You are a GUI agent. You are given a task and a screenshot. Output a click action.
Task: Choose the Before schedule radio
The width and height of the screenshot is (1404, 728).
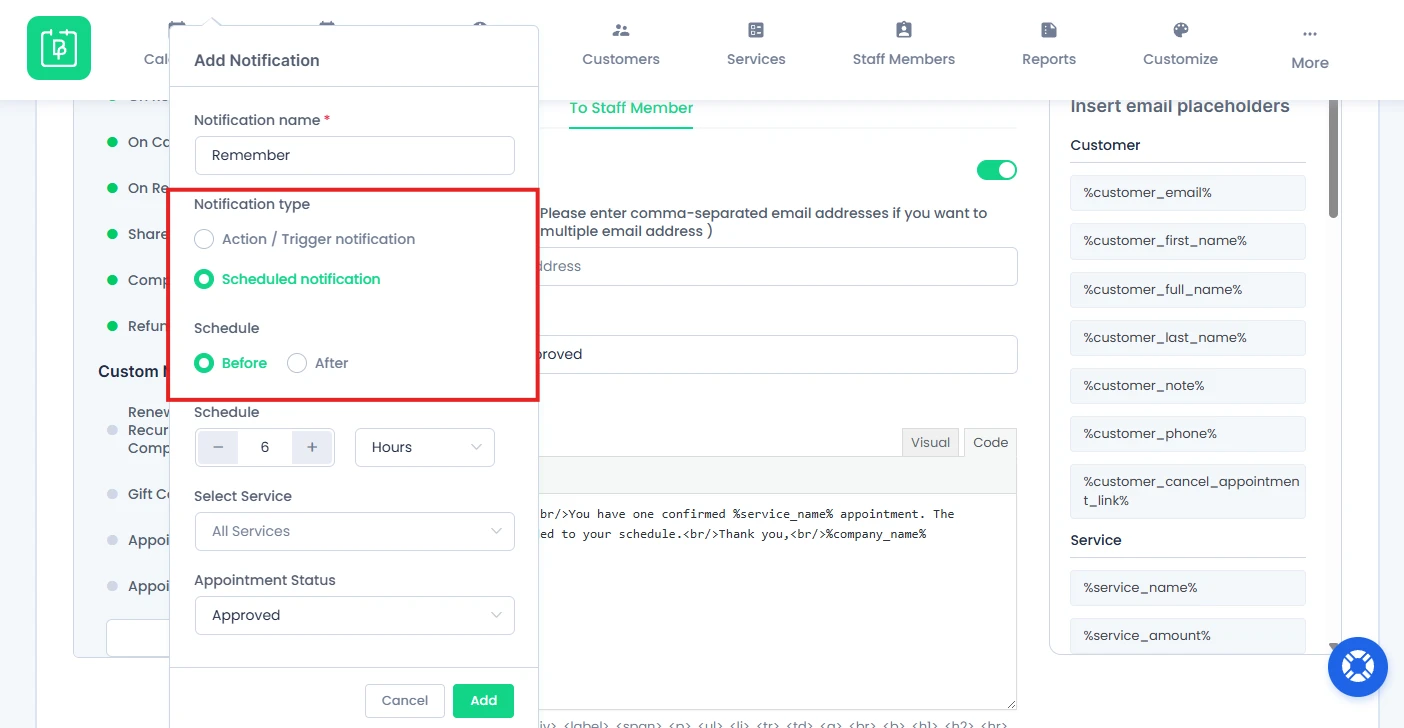pos(204,363)
